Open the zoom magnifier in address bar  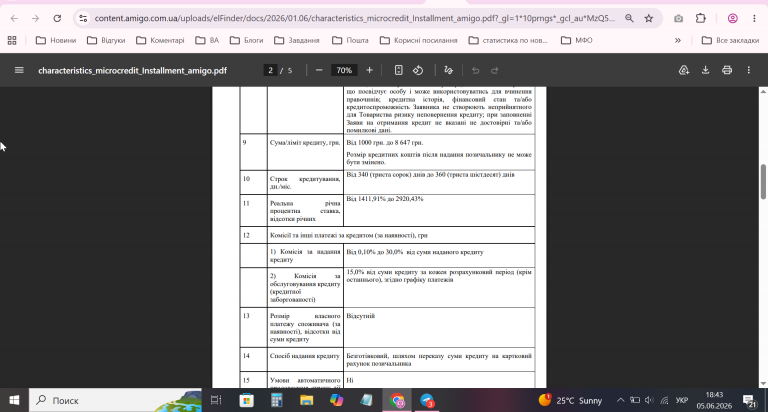[629, 19]
